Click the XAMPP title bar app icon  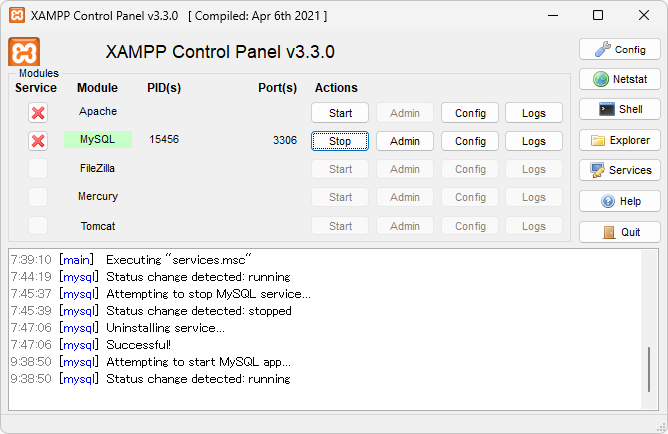[x=16, y=16]
